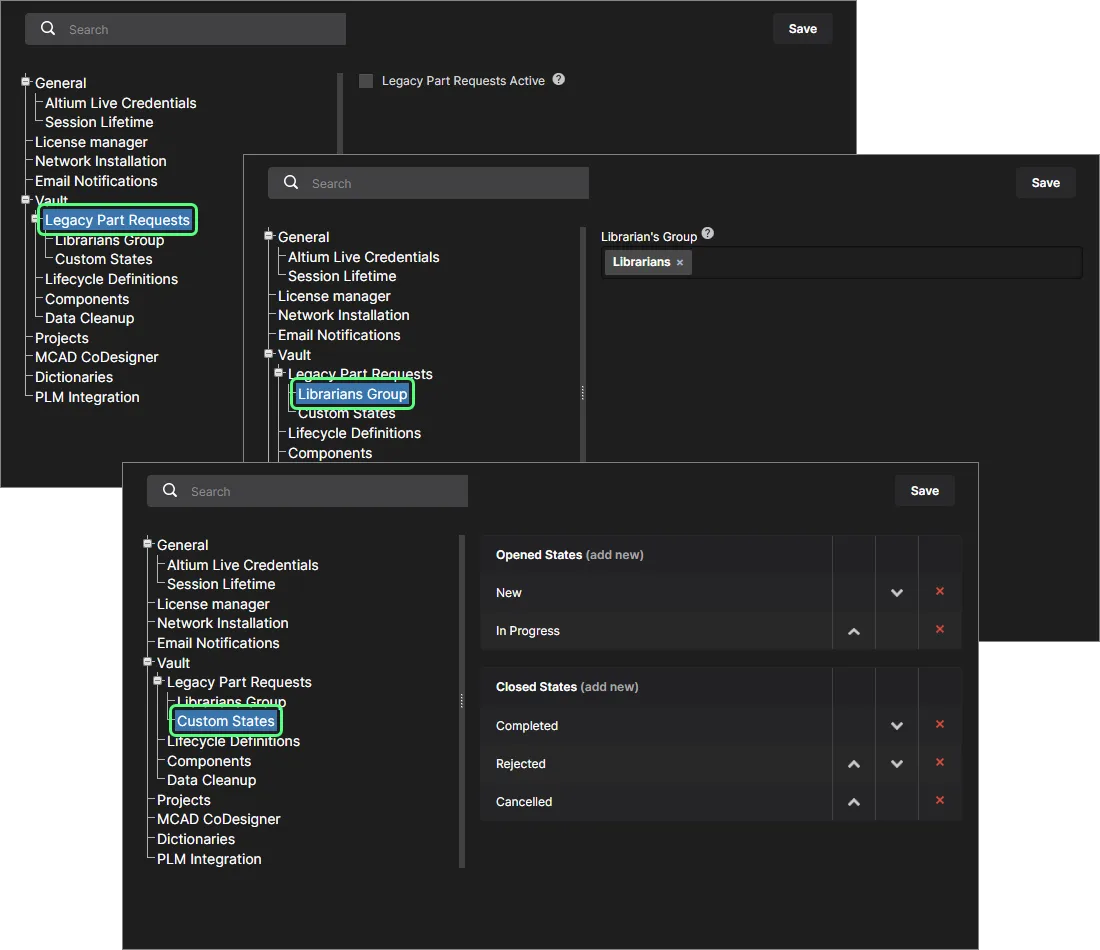Move the New state down
The image size is (1100, 950).
click(x=897, y=593)
